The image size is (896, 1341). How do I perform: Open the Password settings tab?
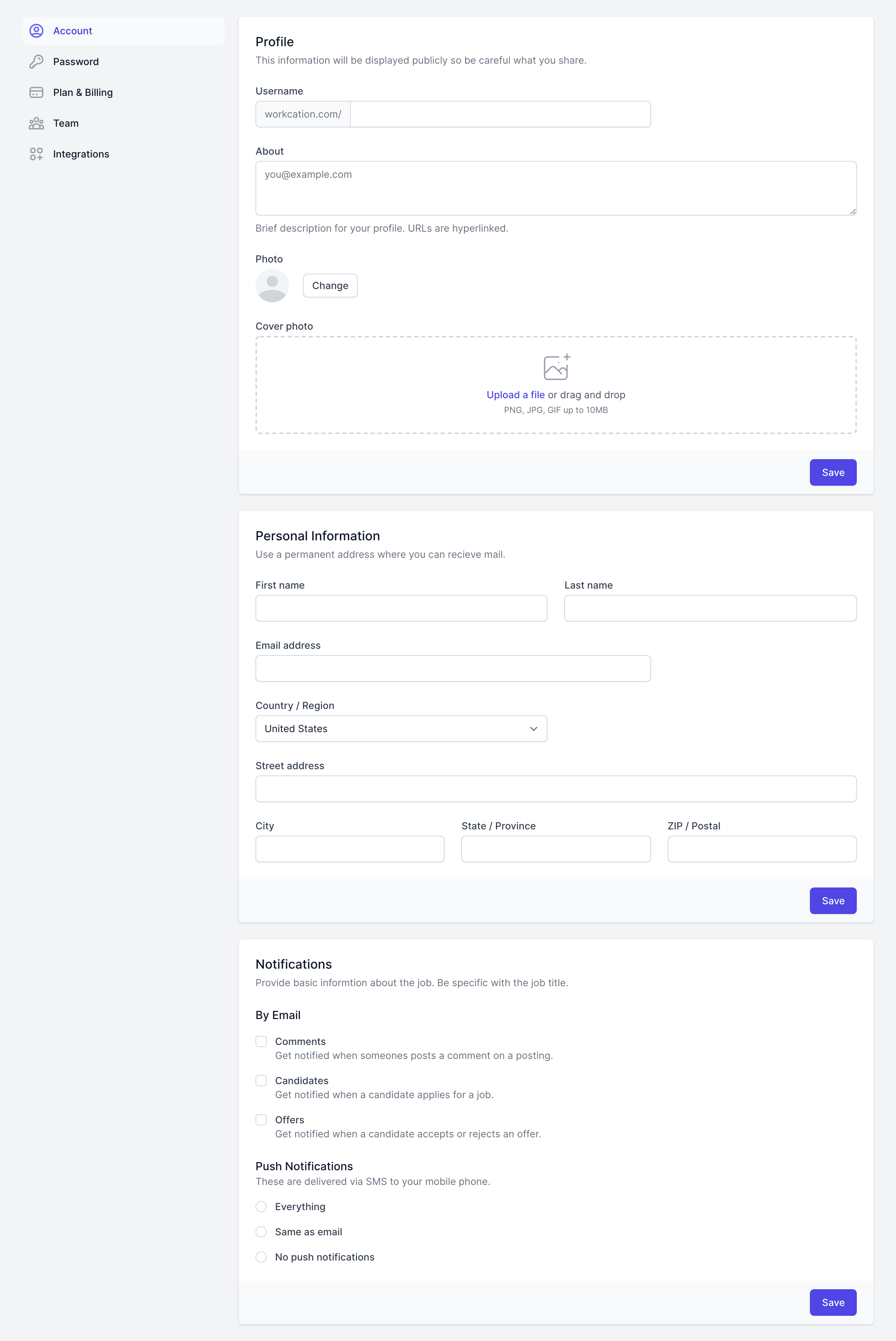point(76,62)
